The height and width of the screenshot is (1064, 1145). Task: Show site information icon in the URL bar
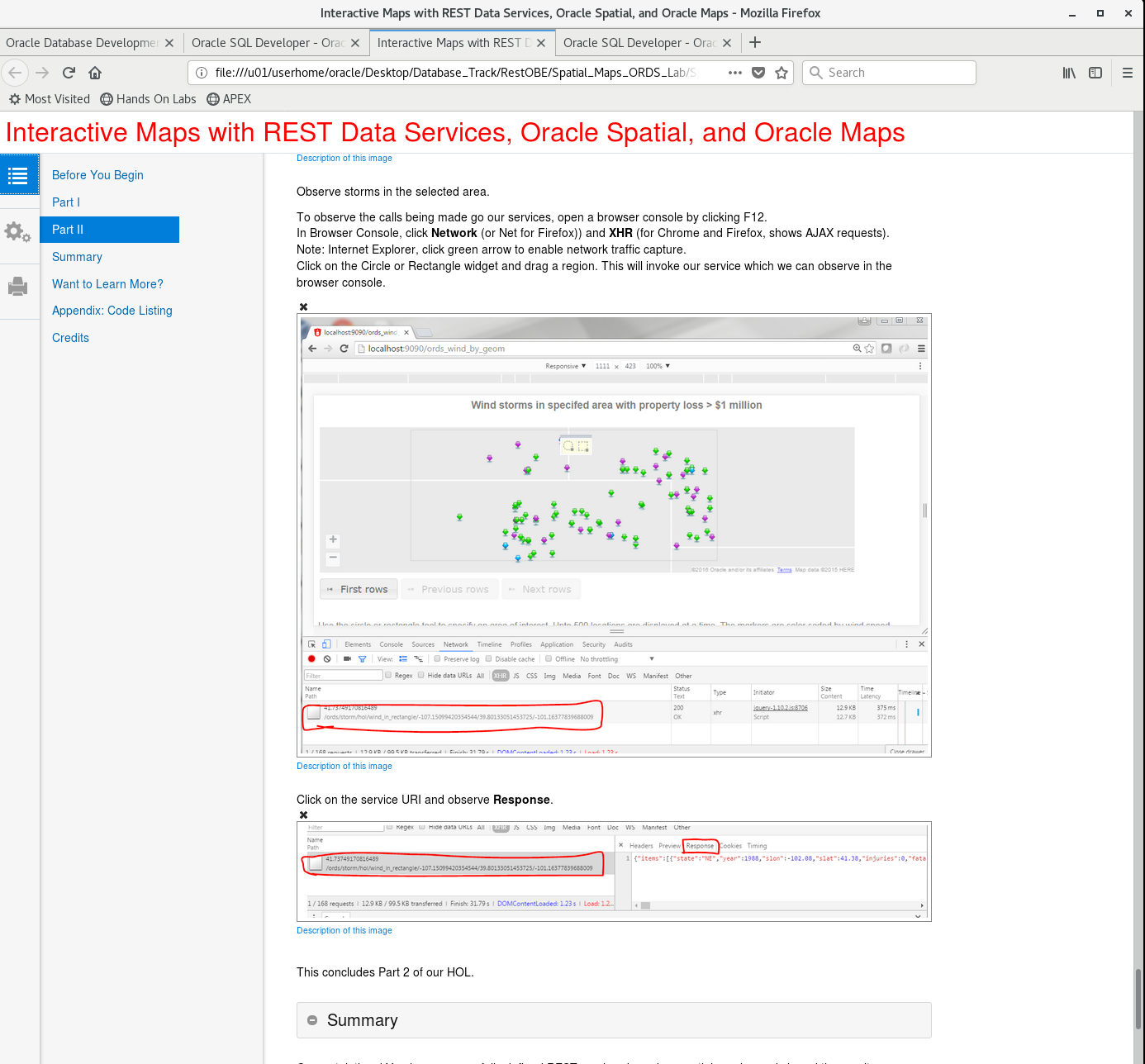(x=202, y=73)
